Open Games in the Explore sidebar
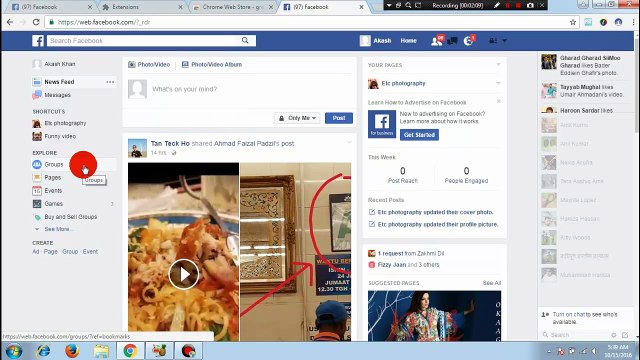The image size is (640, 360). click(53, 204)
